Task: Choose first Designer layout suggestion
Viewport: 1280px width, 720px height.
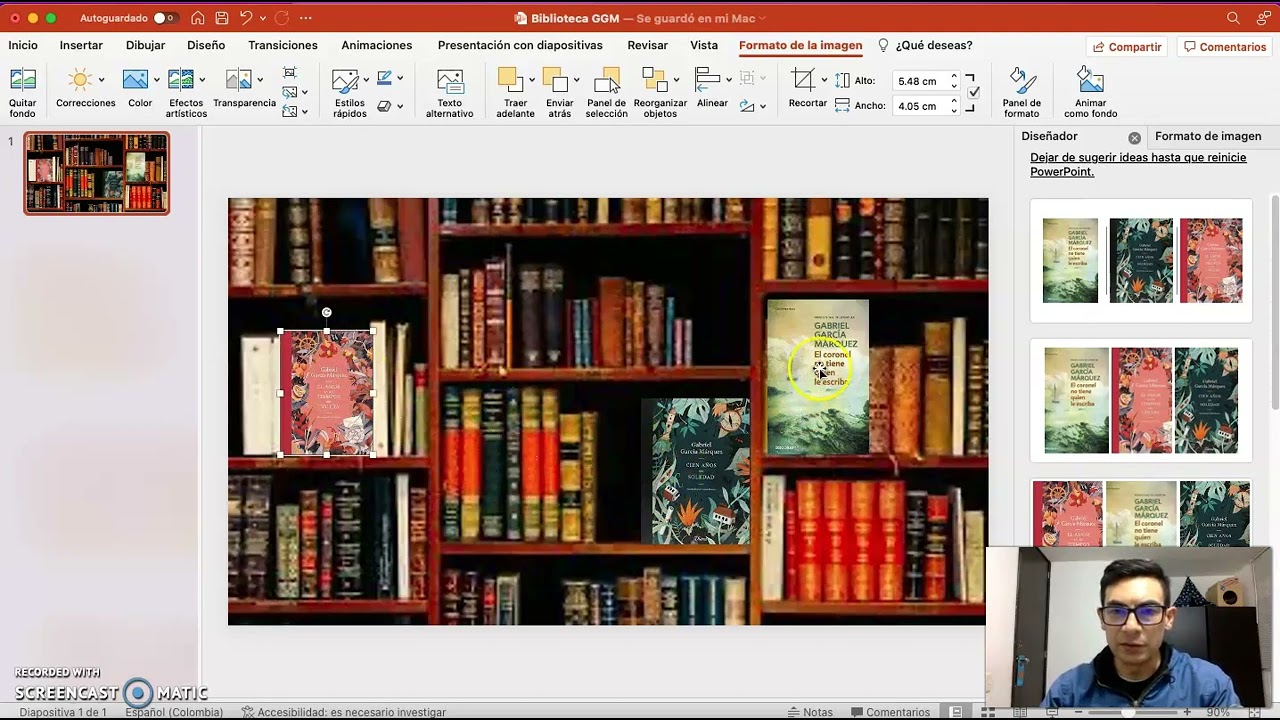Action: pyautogui.click(x=1141, y=261)
